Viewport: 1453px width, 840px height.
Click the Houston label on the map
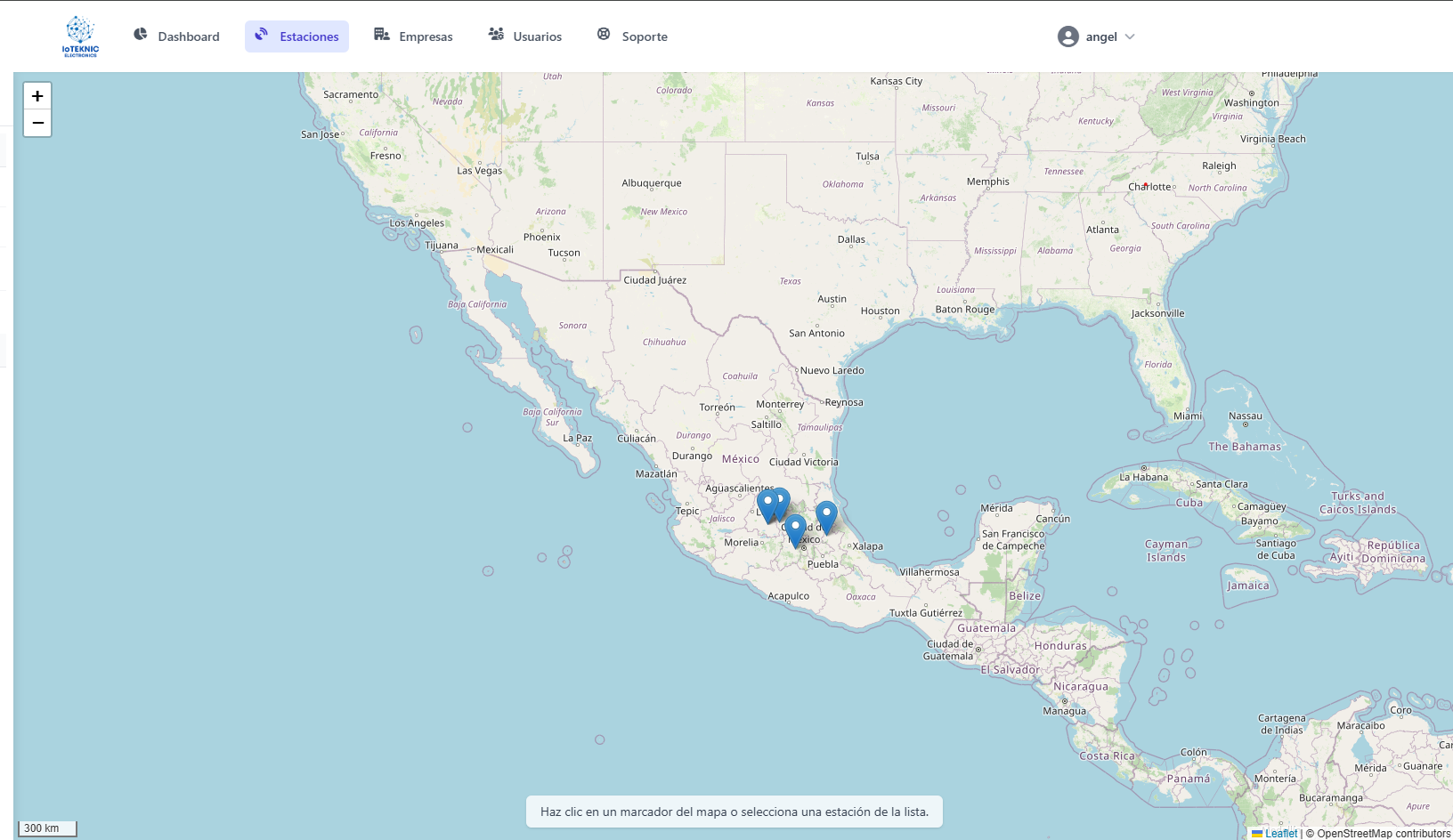(880, 311)
